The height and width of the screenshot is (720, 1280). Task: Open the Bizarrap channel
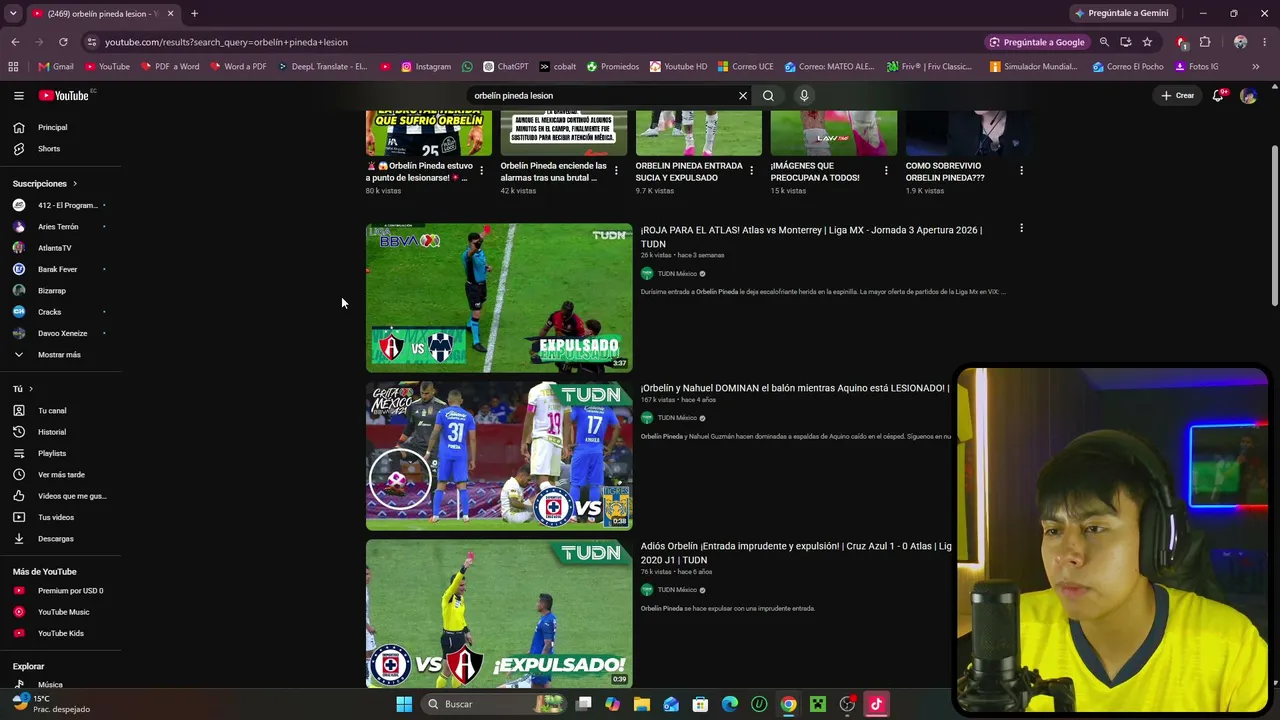click(x=61, y=291)
